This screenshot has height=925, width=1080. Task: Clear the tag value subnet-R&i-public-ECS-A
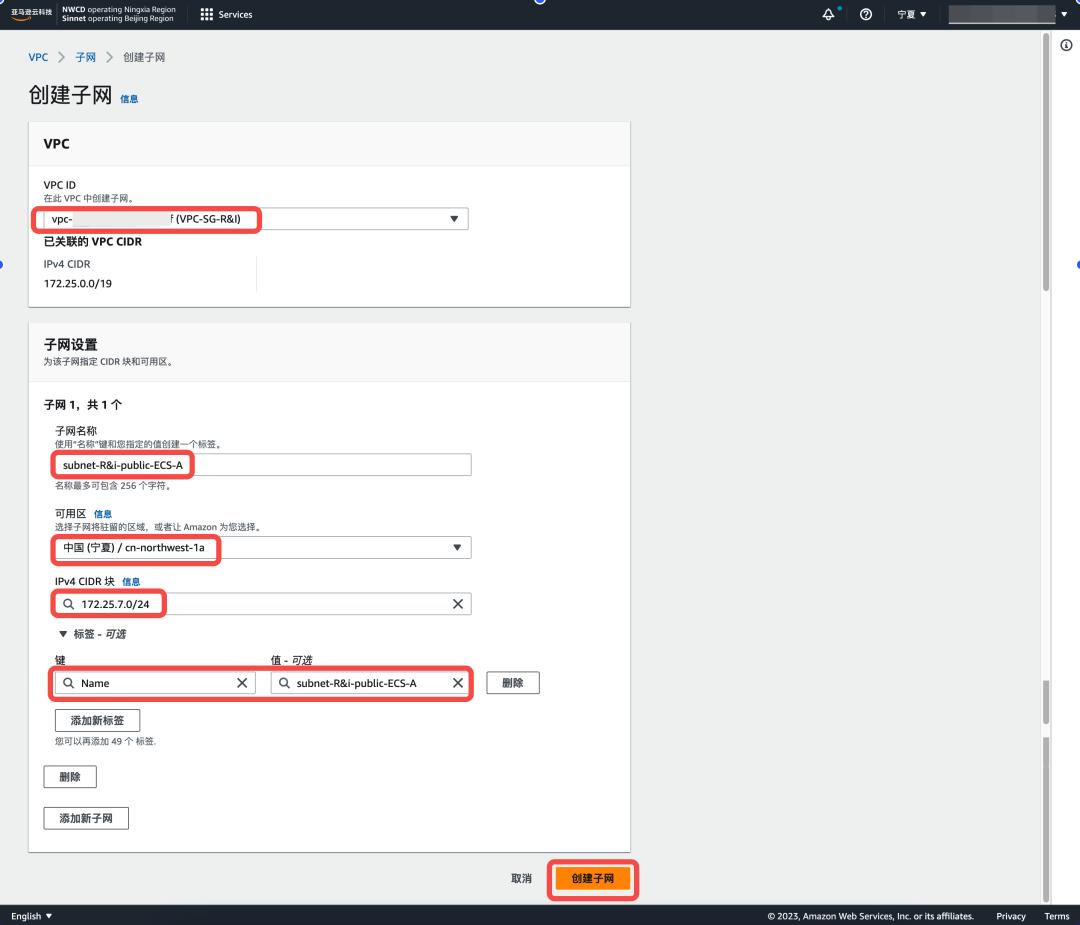click(x=457, y=683)
